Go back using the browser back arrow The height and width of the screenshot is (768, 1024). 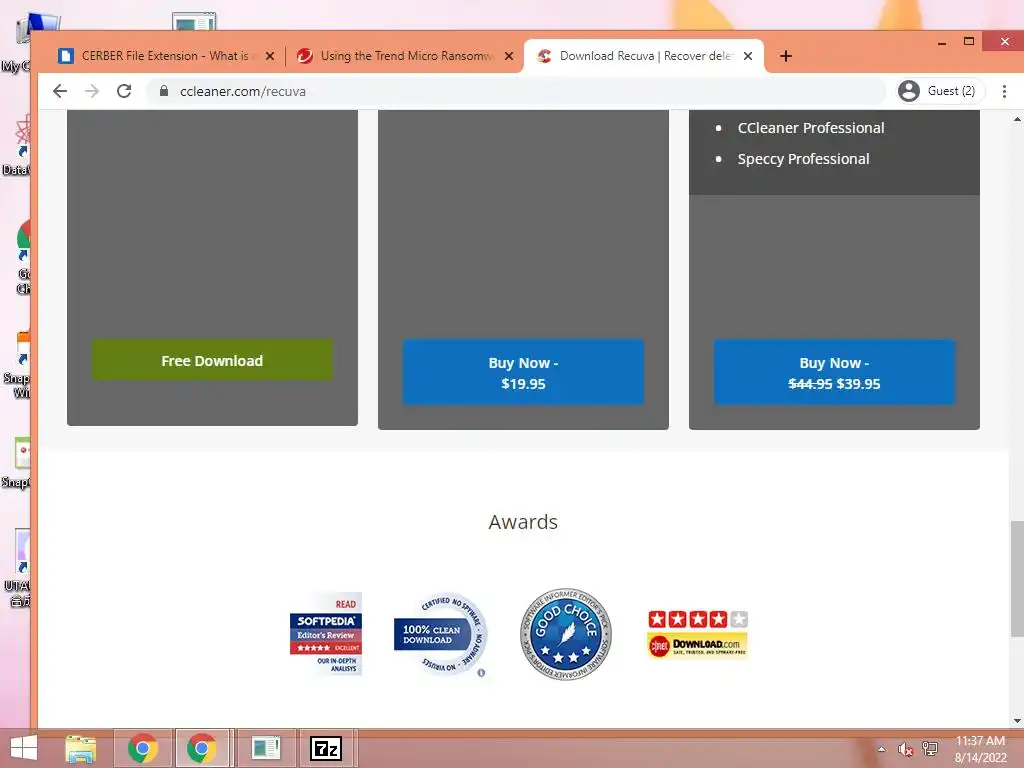[x=59, y=91]
